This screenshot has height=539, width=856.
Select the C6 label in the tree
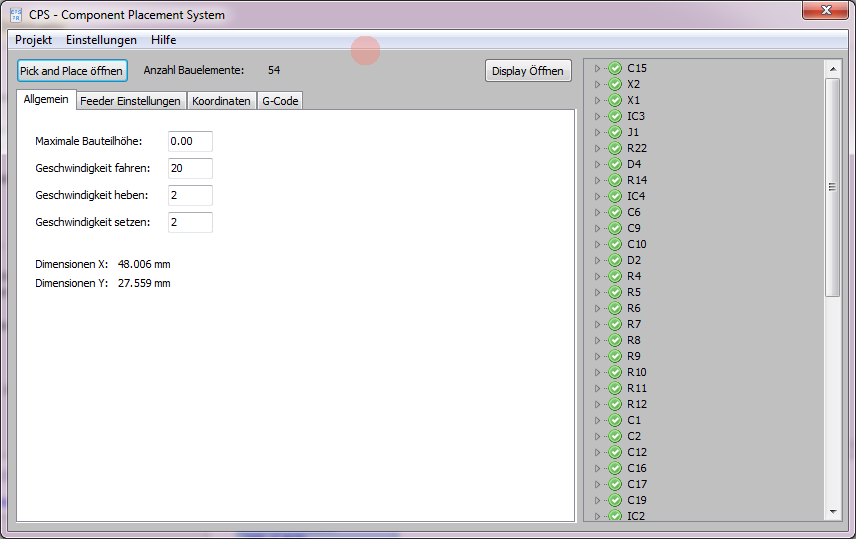click(x=633, y=212)
